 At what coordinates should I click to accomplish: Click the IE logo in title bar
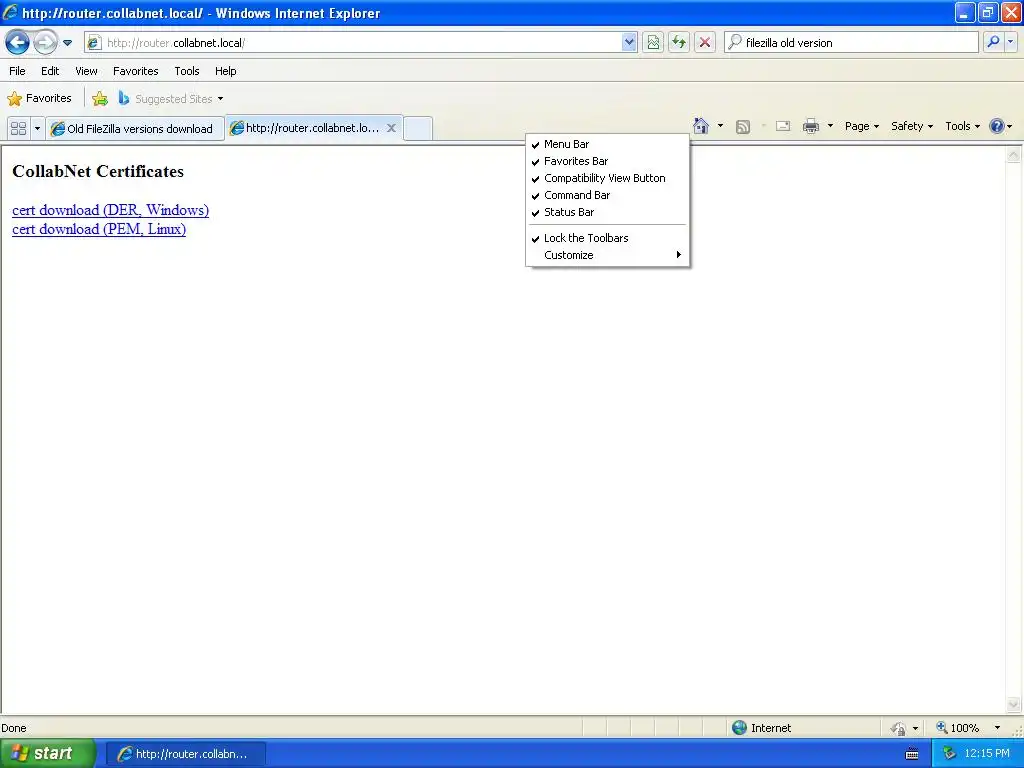pos(10,12)
